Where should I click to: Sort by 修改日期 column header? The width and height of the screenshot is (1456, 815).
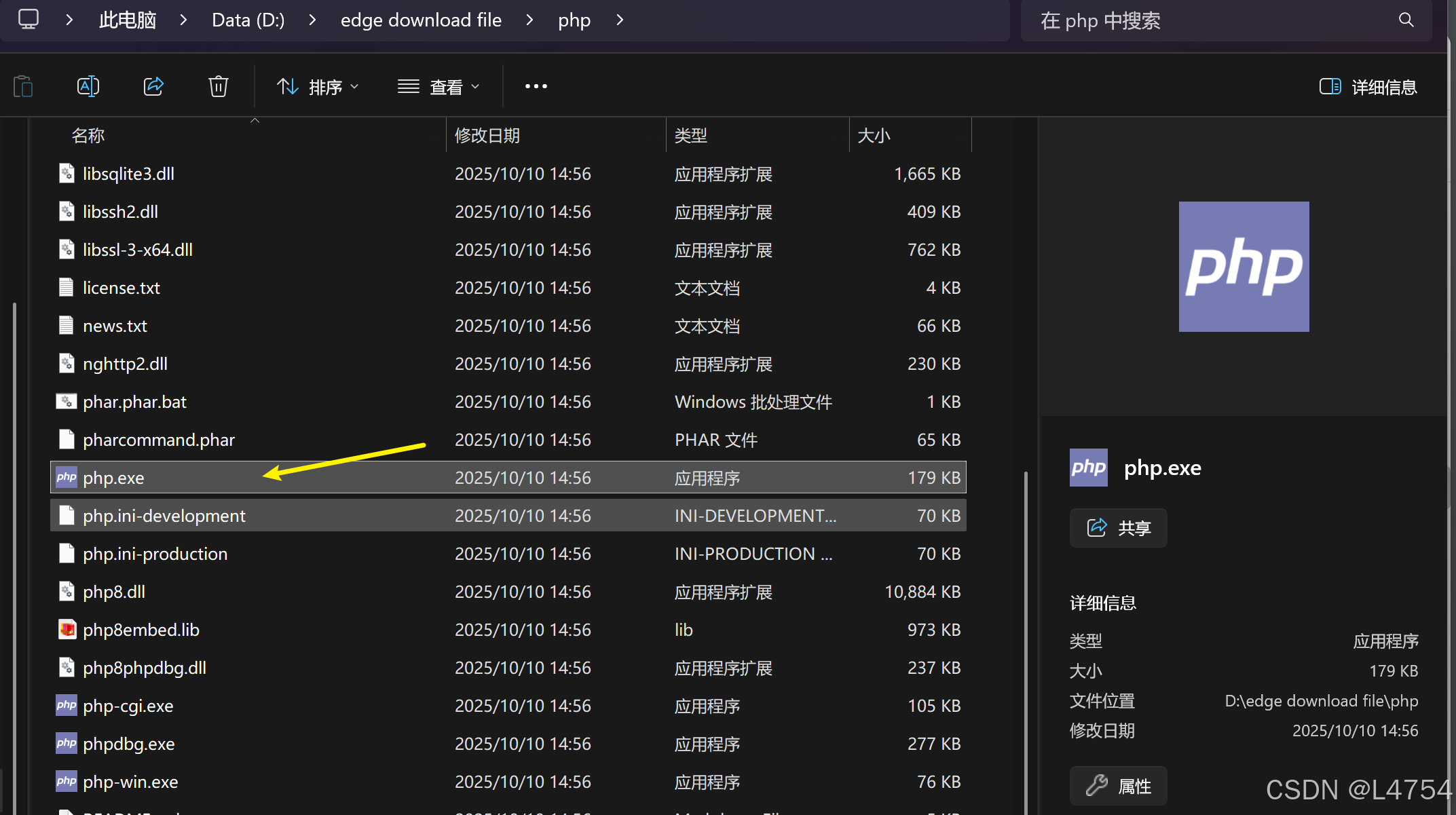pos(487,136)
